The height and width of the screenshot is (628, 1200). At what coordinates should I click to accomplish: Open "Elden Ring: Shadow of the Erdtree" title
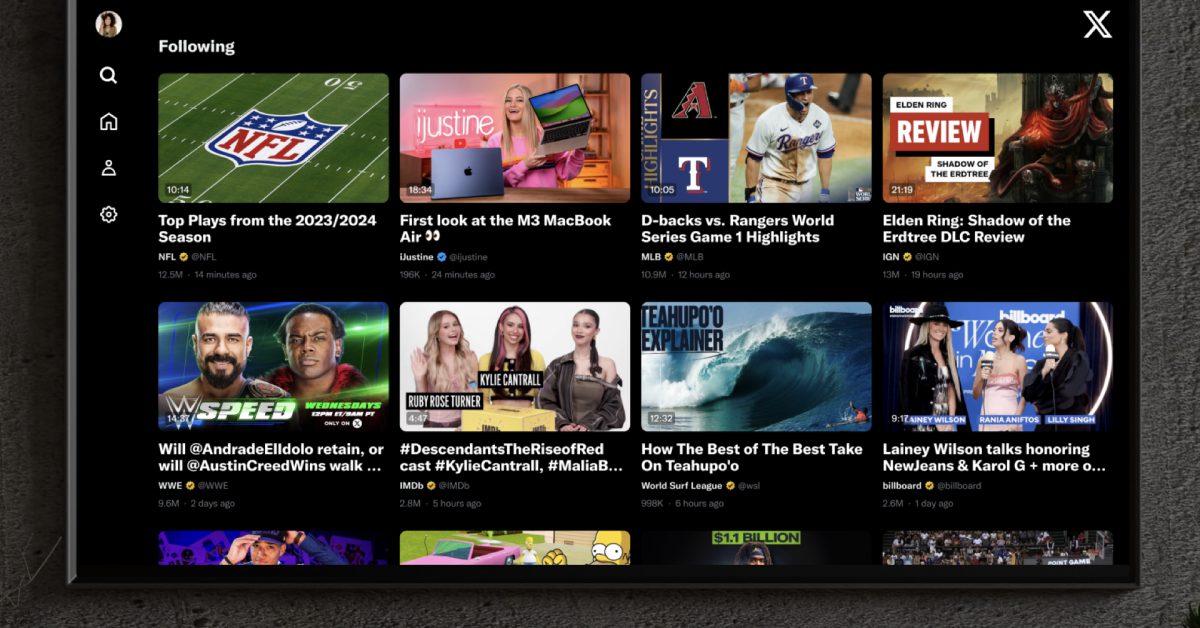977,229
